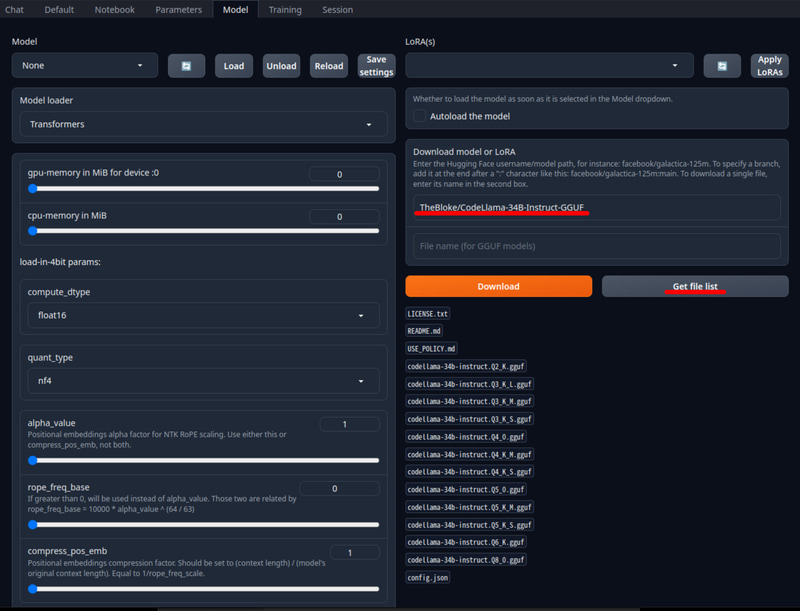Select README.md in the file list

coord(424,331)
